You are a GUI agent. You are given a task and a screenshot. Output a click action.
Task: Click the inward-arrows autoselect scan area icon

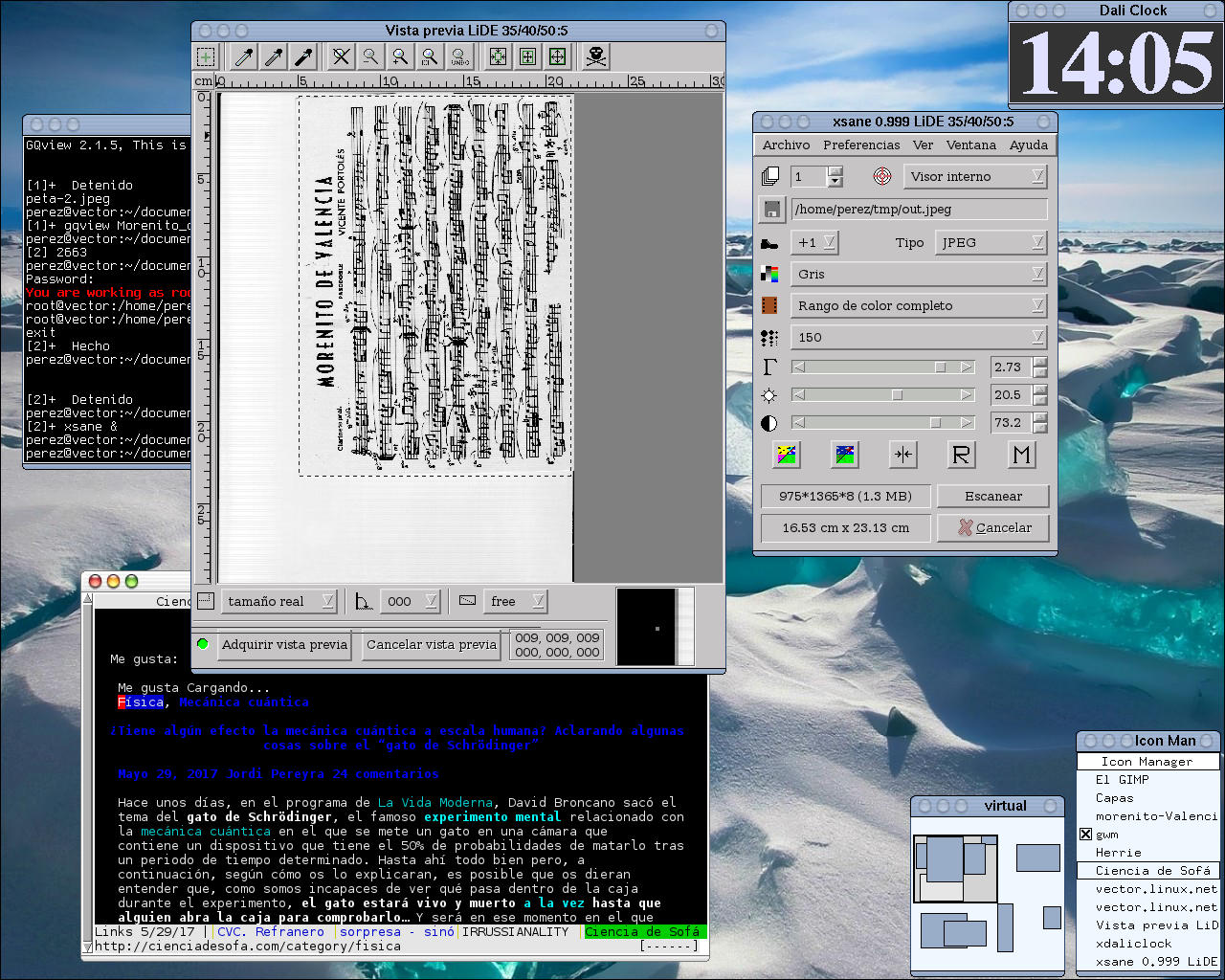498,56
